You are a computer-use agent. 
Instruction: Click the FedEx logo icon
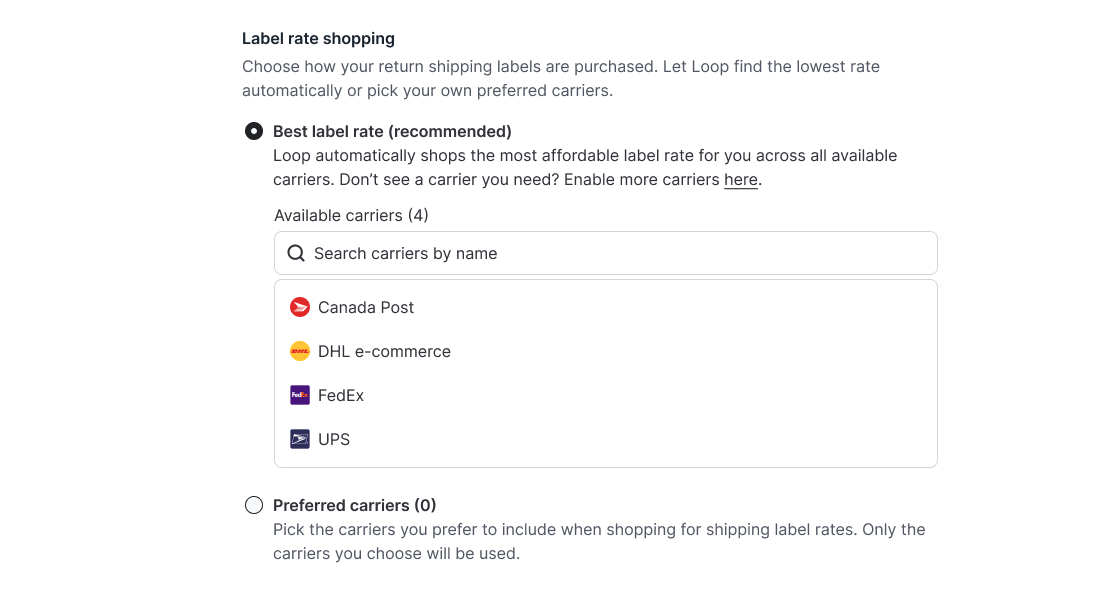point(299,395)
